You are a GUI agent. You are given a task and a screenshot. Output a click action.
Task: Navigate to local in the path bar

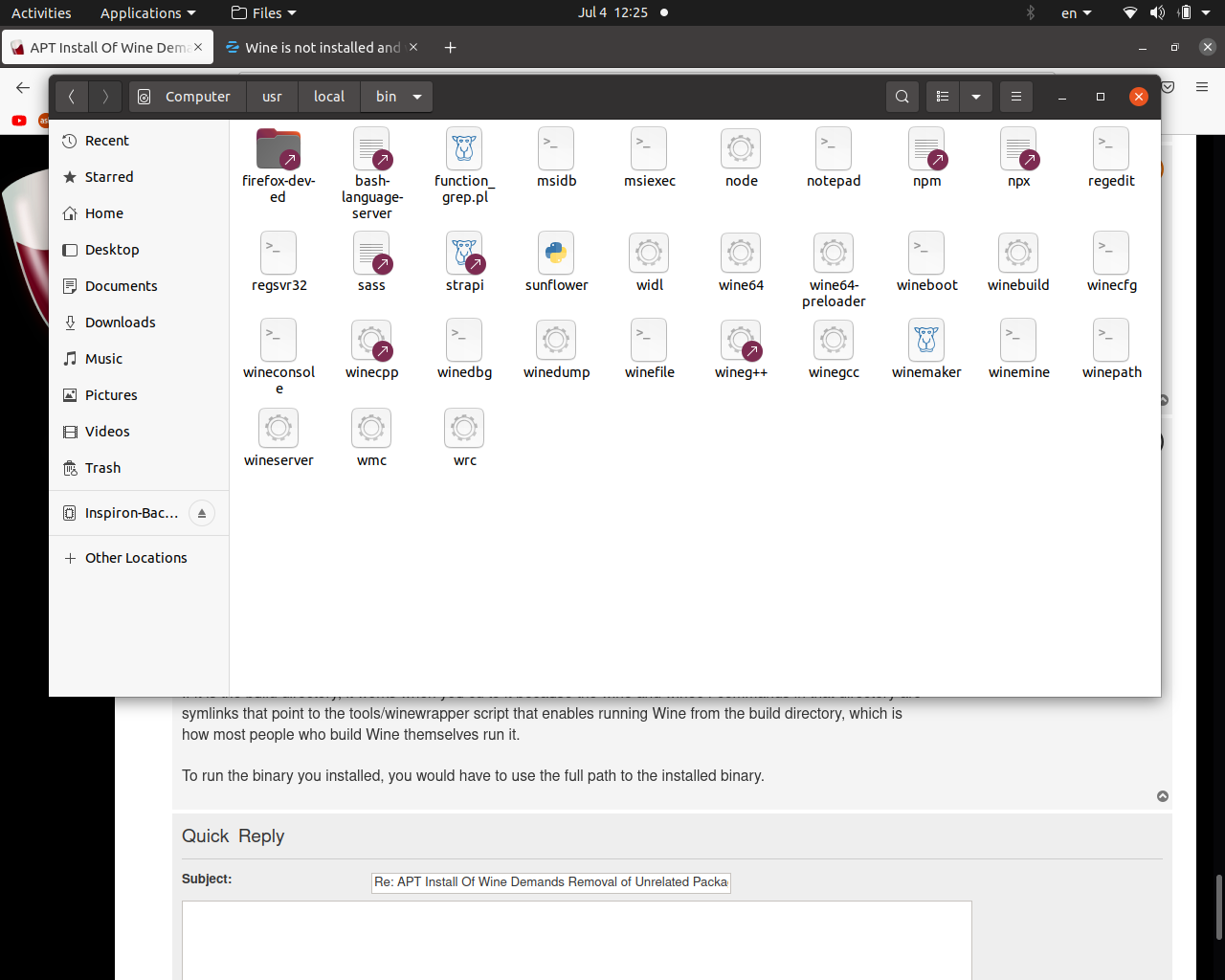click(329, 97)
